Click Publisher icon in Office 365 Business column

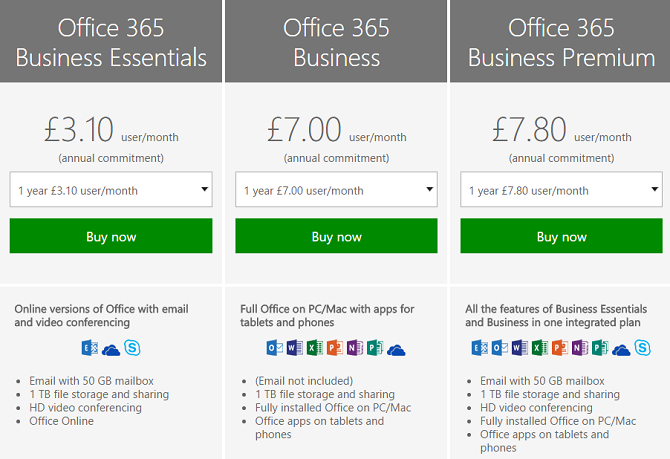375,349
